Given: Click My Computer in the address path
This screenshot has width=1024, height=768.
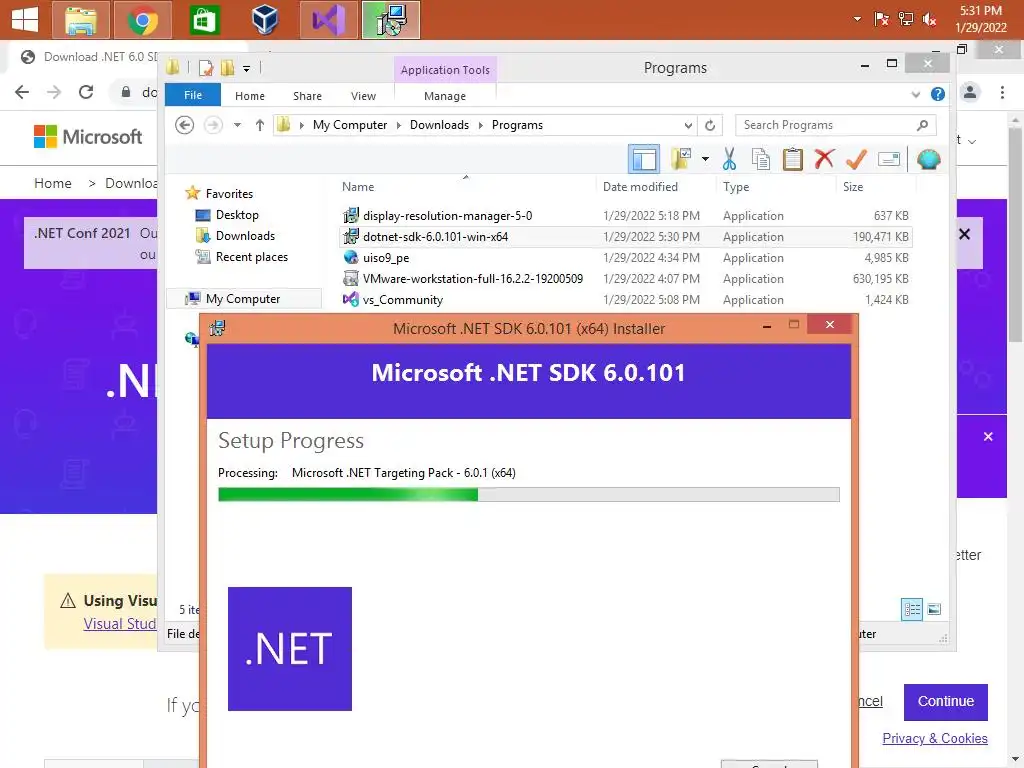Looking at the screenshot, I should click(349, 125).
